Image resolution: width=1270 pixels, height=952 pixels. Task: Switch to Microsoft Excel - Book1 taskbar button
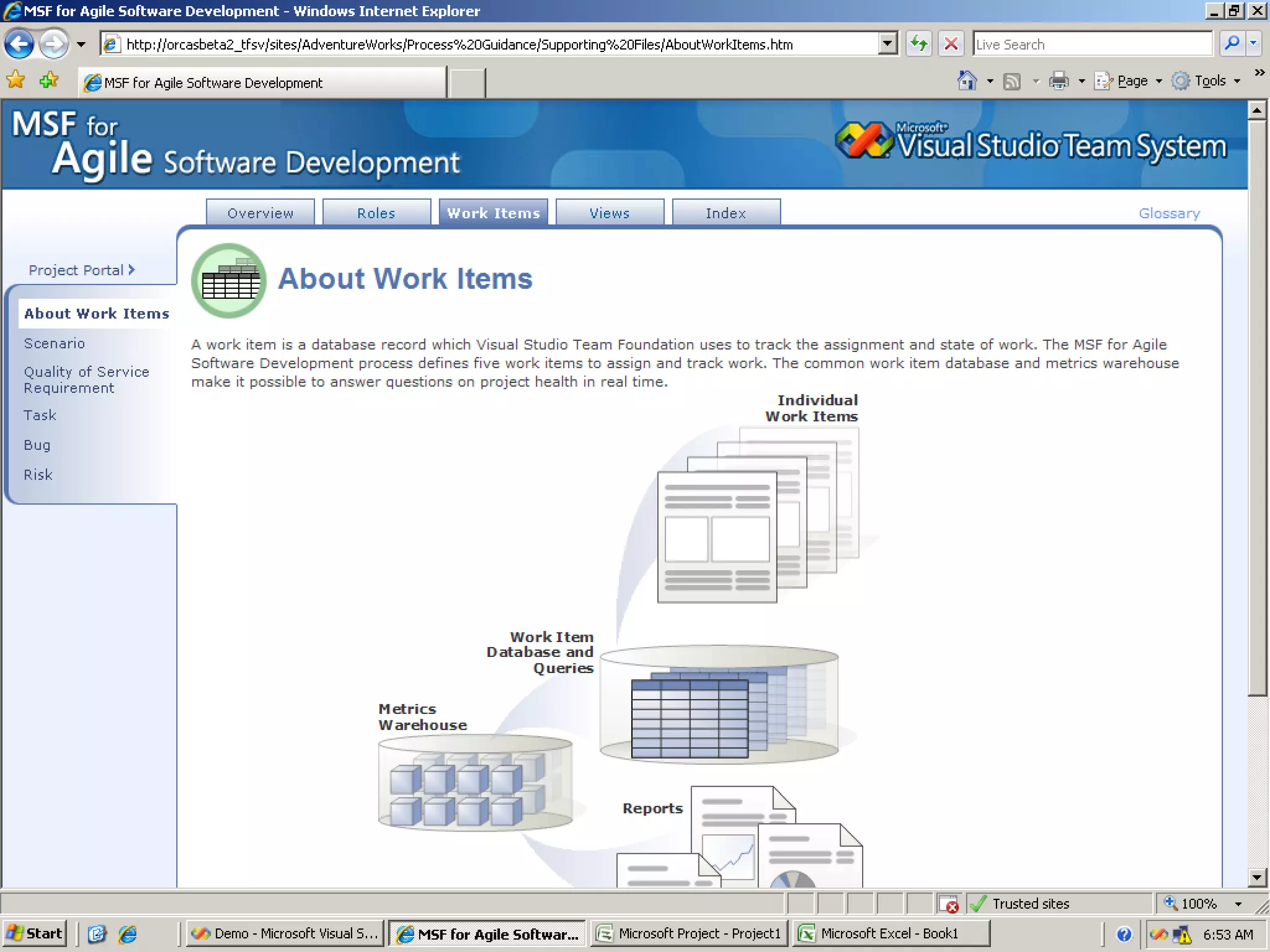coord(889,933)
